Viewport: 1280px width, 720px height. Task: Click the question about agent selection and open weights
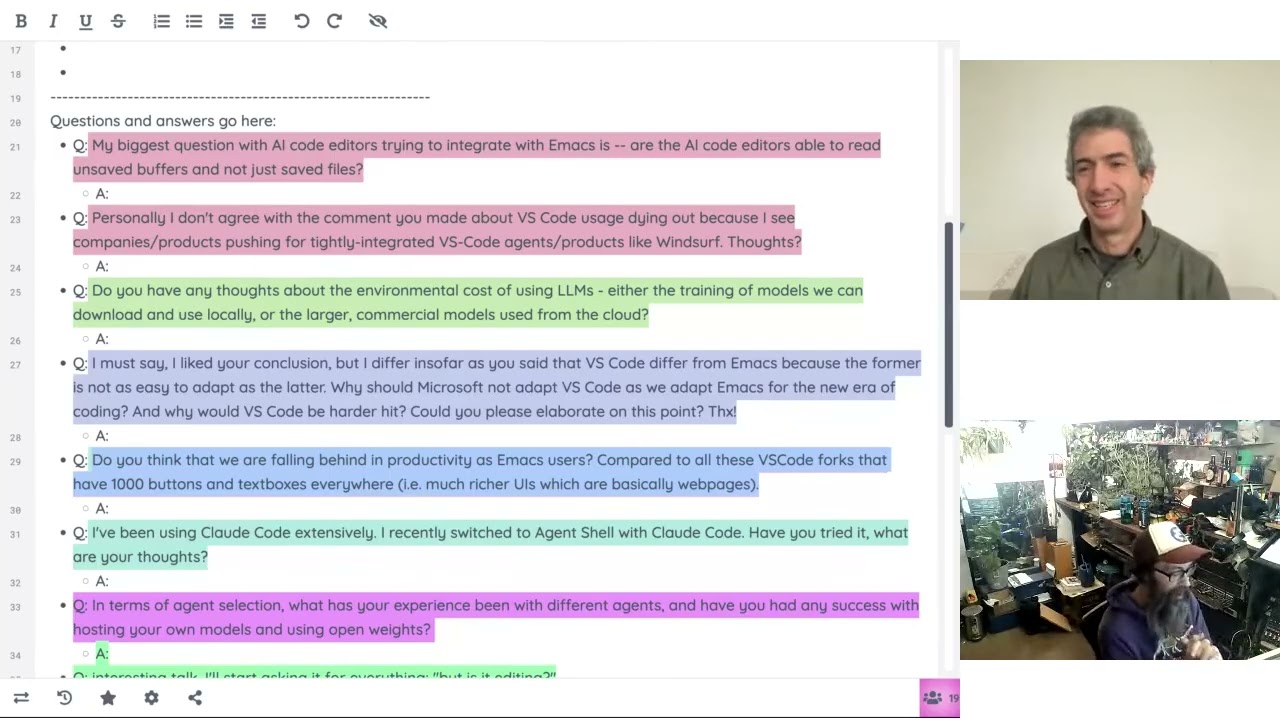click(495, 617)
